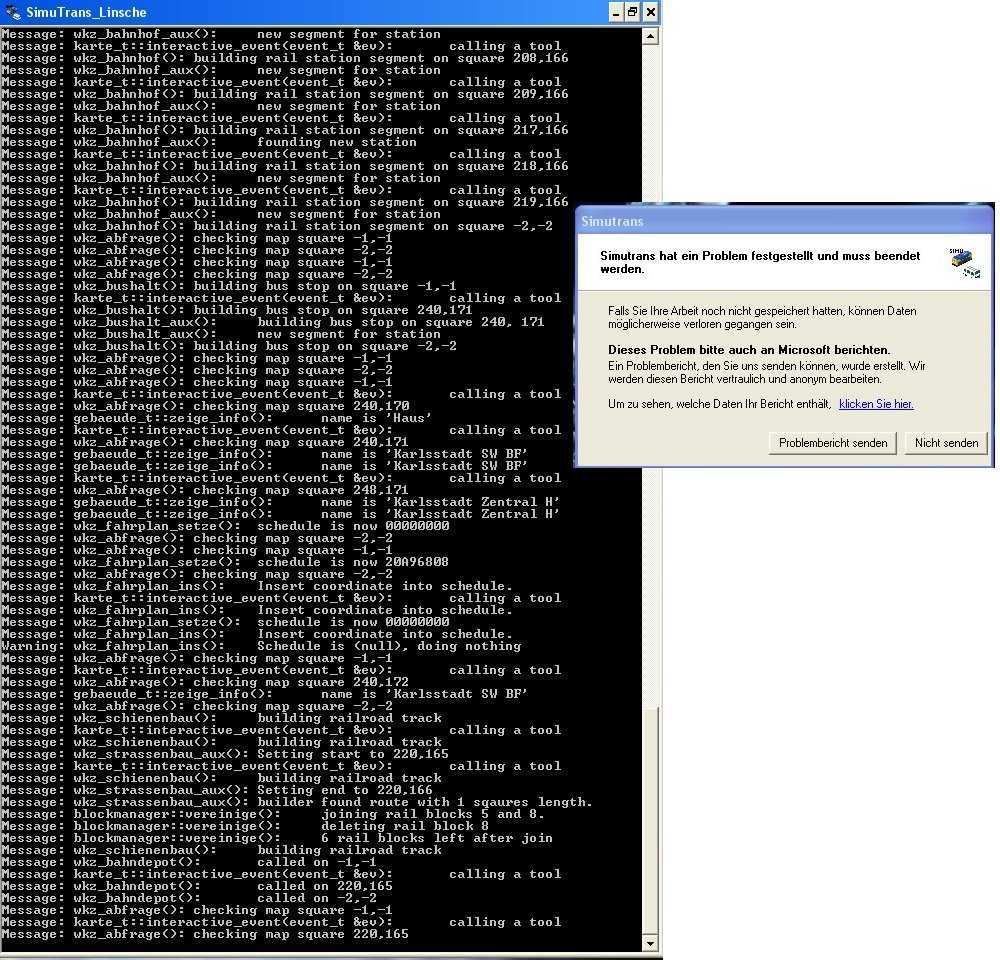Click the console vertical scrollbar thumb

650,818
